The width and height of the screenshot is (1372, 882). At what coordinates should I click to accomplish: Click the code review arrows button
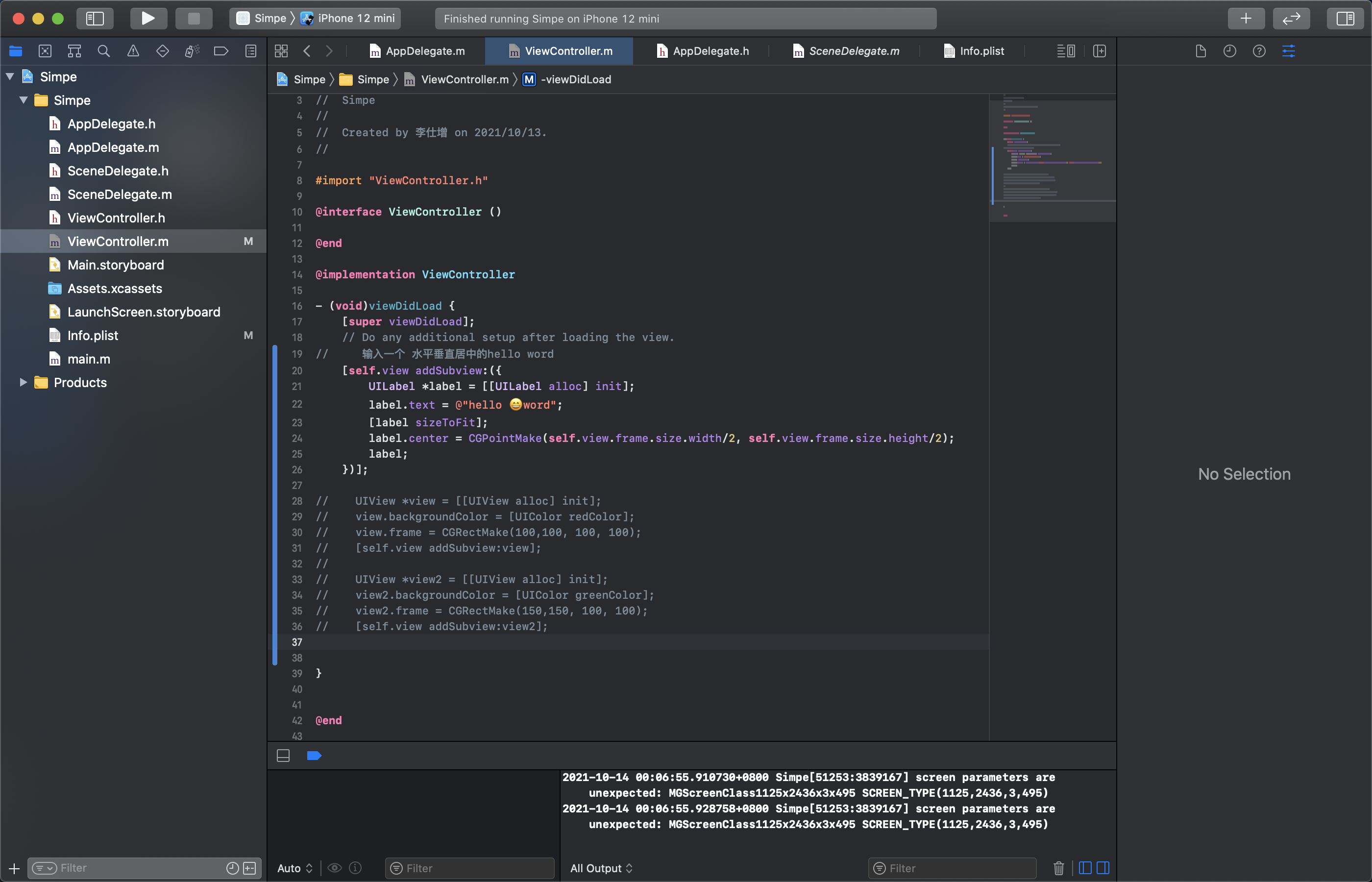point(1291,18)
